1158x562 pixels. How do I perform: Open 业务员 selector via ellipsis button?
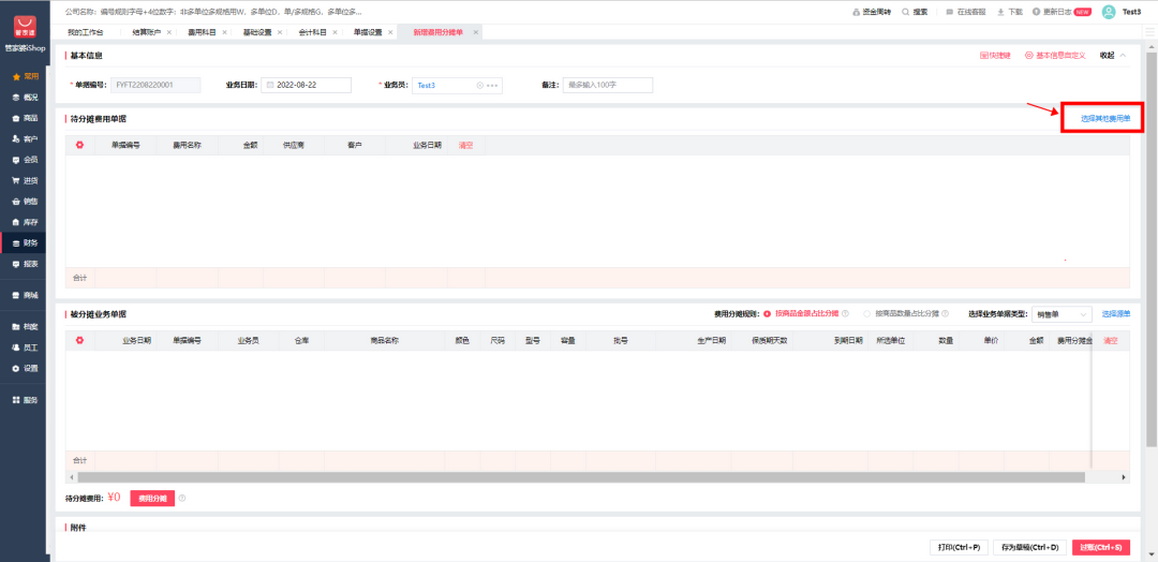click(492, 86)
